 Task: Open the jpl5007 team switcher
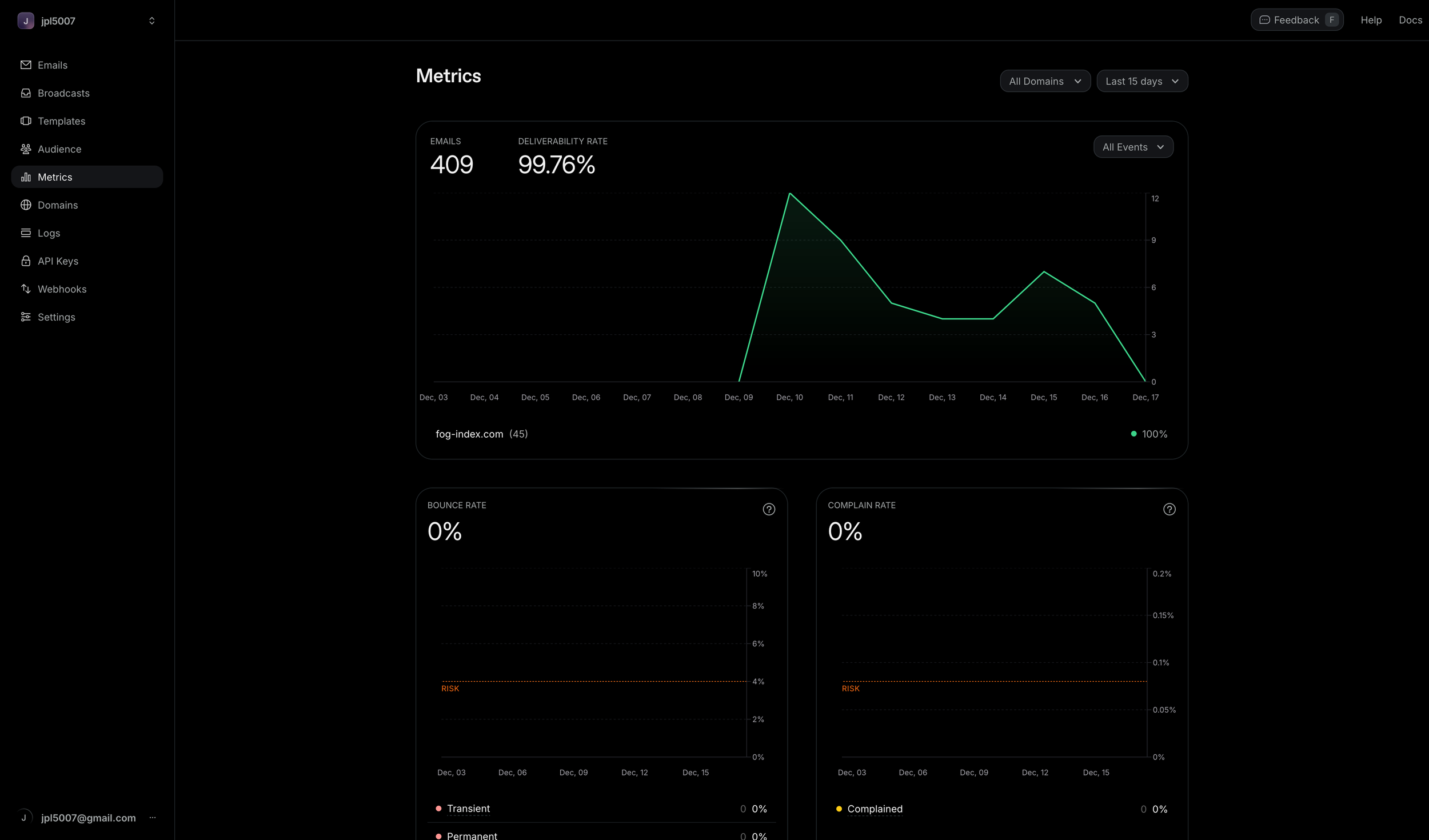[x=87, y=21]
